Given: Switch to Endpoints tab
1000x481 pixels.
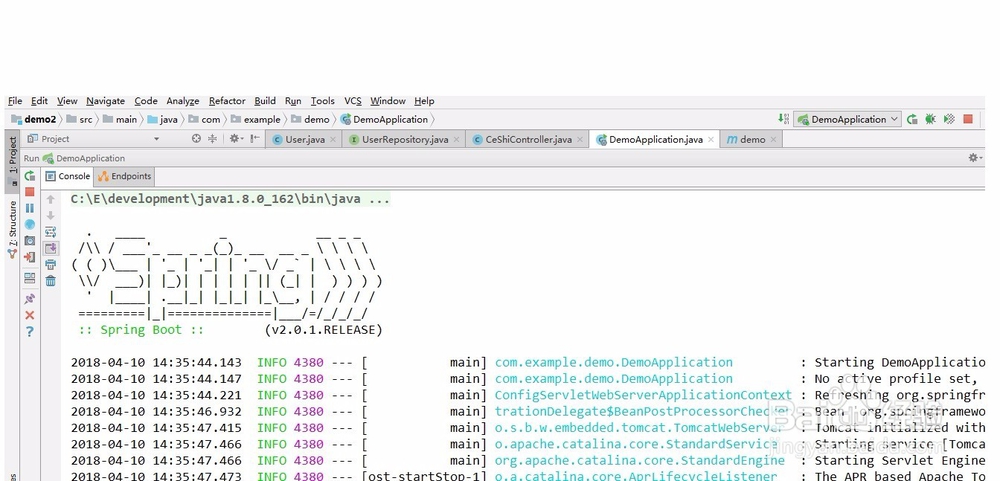Looking at the screenshot, I should click(x=125, y=176).
